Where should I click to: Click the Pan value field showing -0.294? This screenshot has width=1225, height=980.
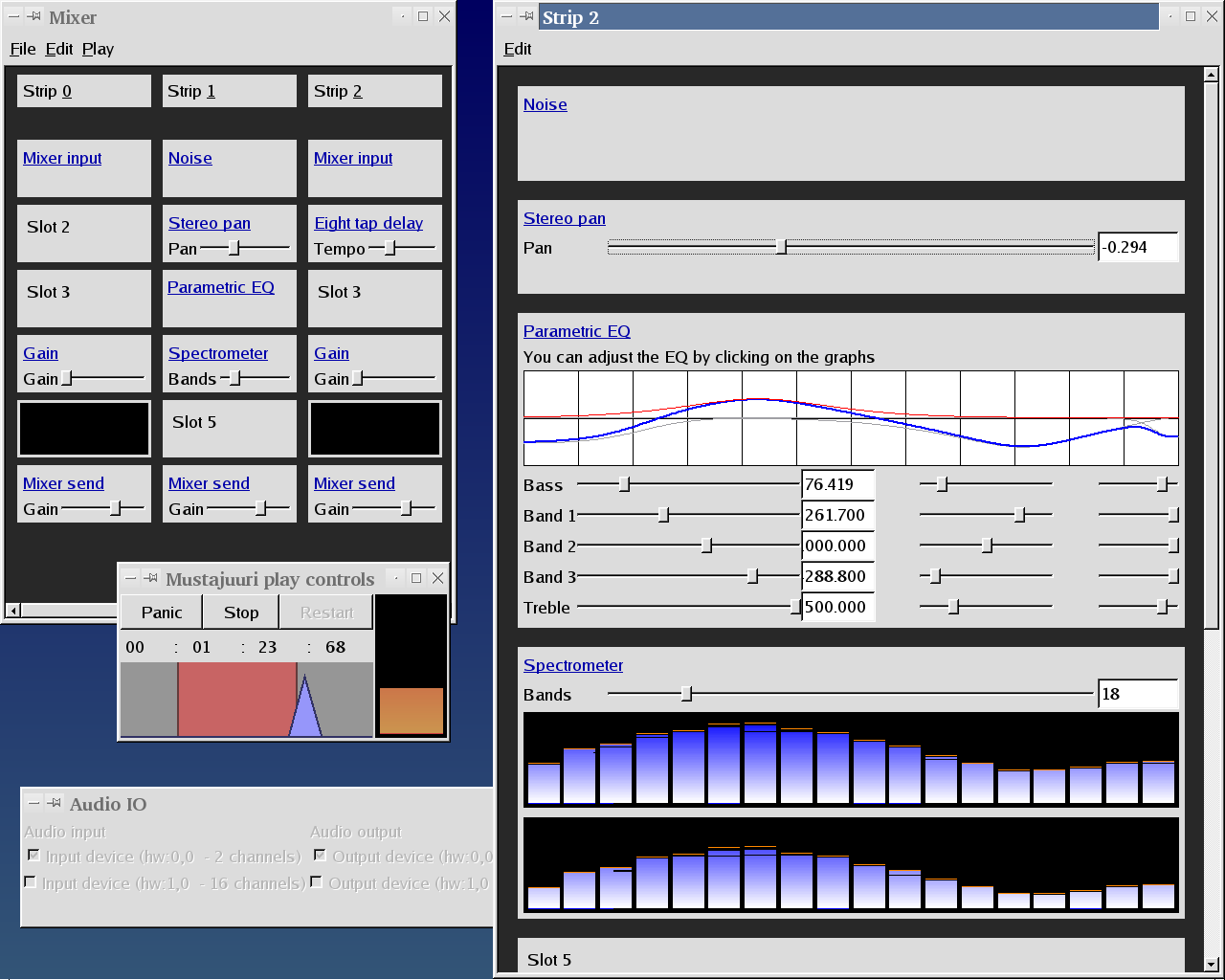click(x=1137, y=247)
